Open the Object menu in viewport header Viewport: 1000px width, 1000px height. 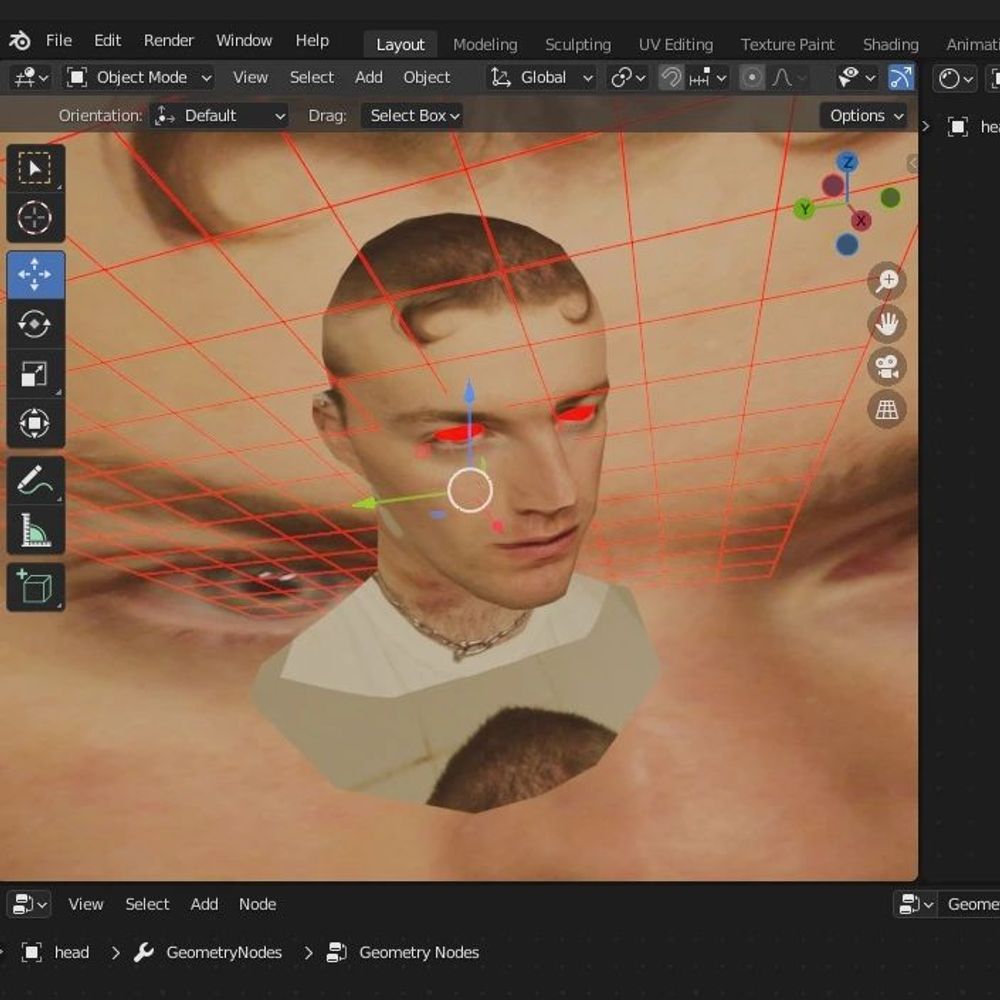pyautogui.click(x=427, y=78)
